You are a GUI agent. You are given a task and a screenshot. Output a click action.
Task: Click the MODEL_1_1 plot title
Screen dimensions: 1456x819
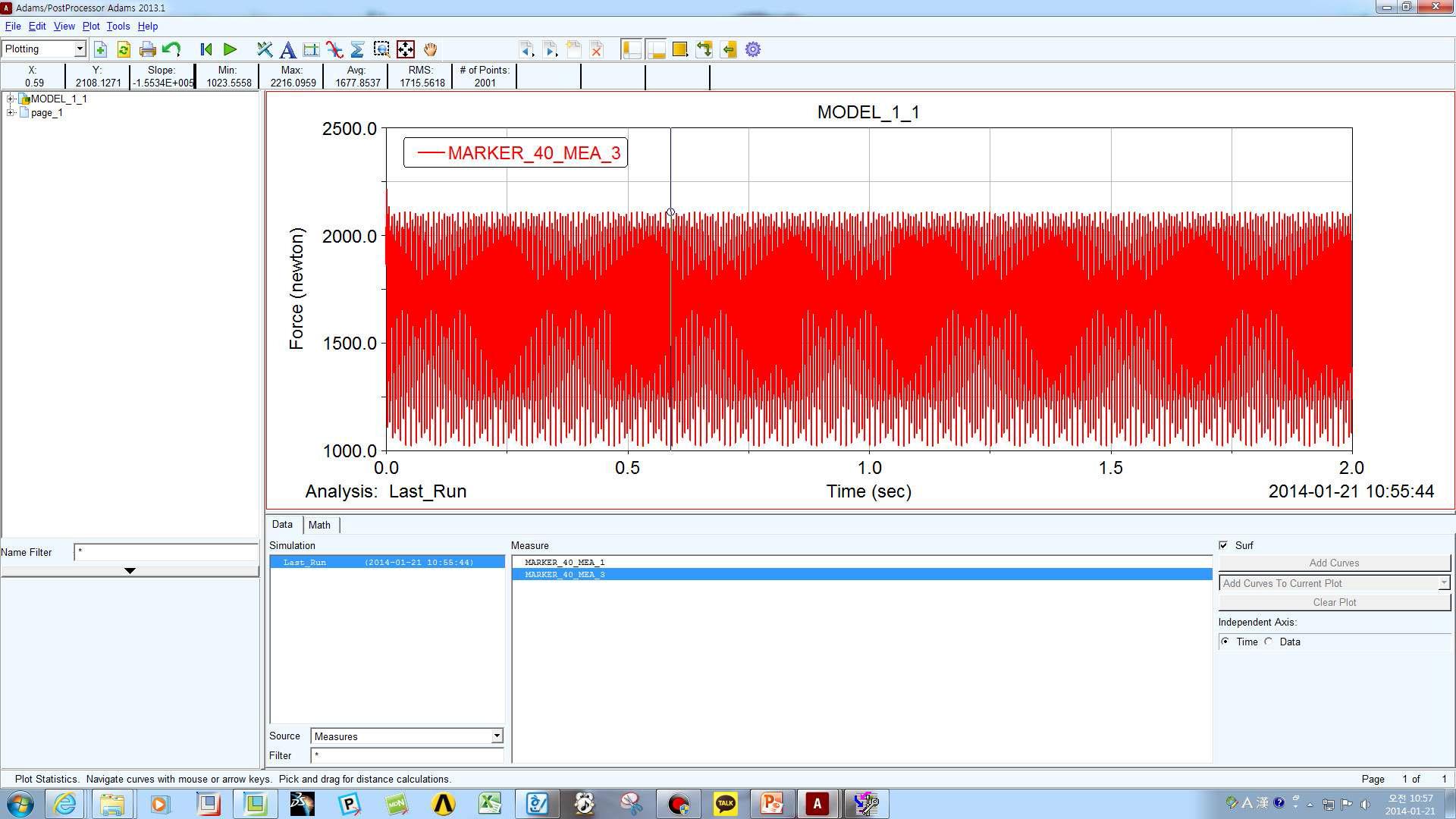(x=868, y=112)
